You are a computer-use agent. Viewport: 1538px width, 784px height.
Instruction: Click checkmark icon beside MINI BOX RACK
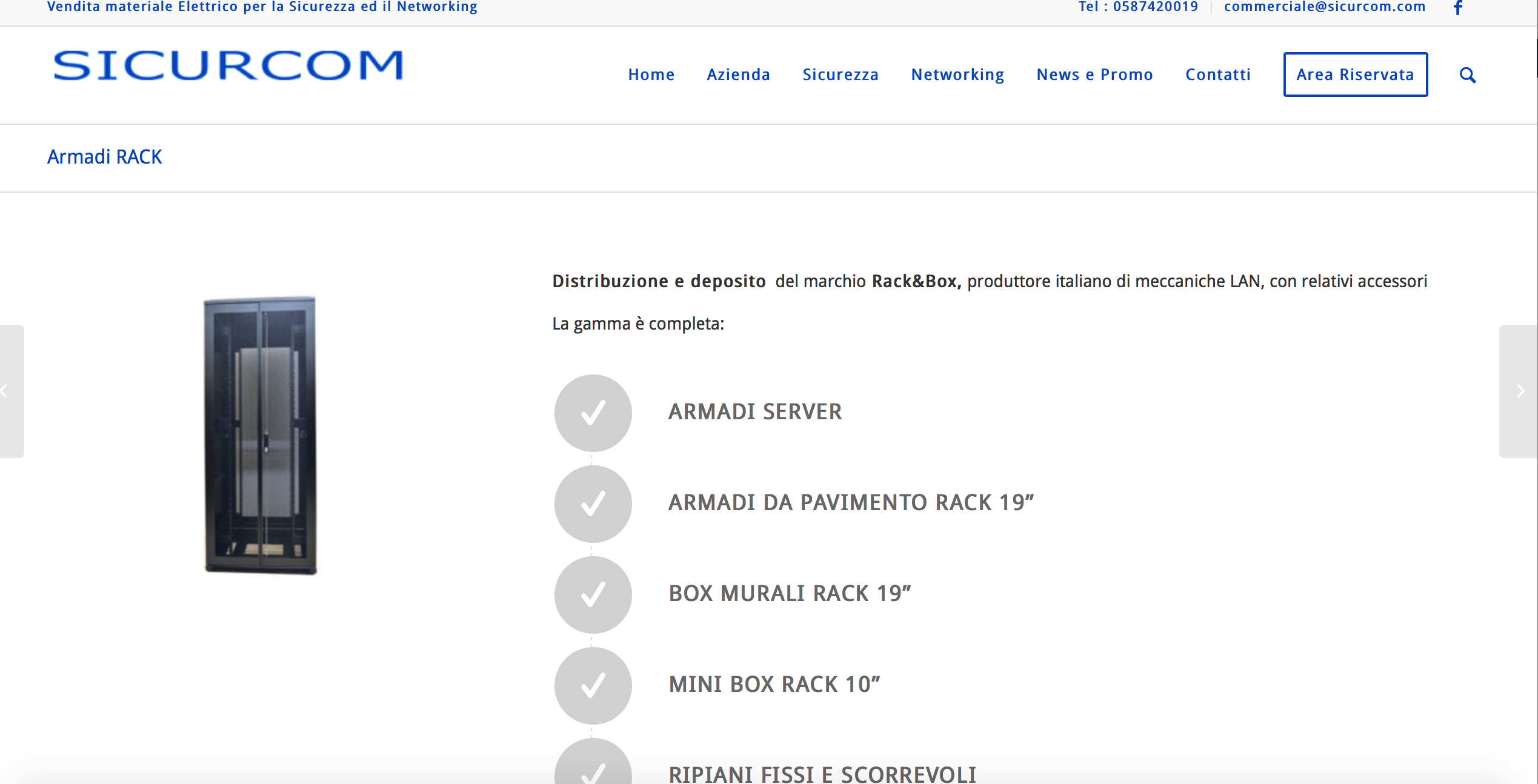pyautogui.click(x=593, y=685)
